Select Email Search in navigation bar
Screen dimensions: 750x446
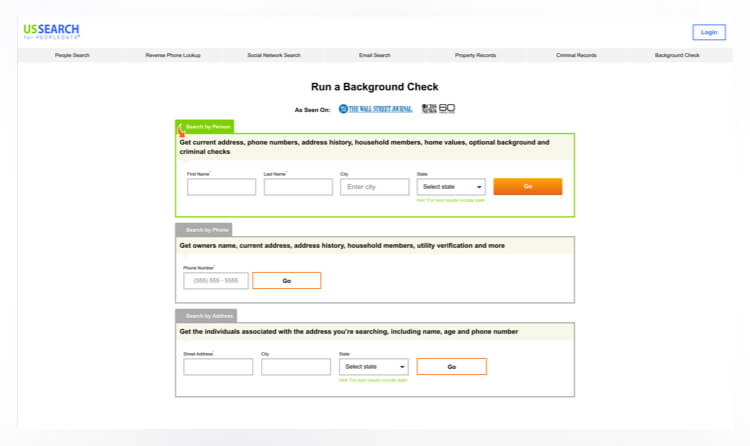[x=375, y=55]
